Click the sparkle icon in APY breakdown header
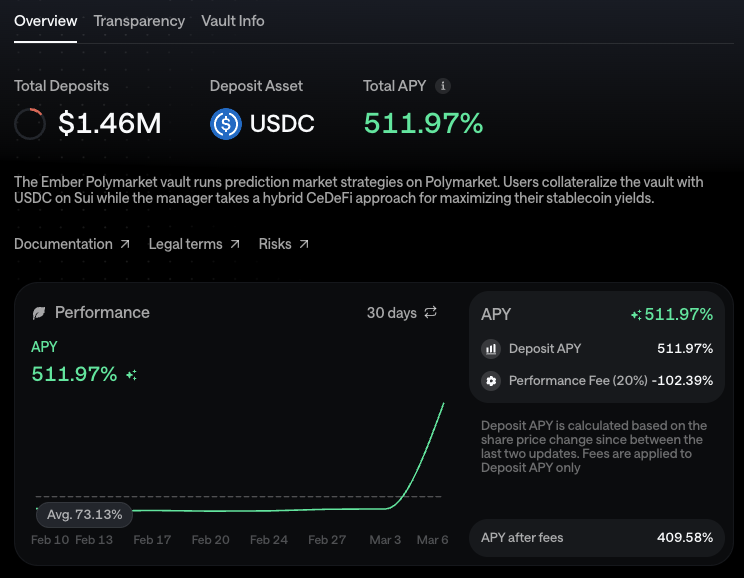The image size is (744, 578). coord(636,315)
